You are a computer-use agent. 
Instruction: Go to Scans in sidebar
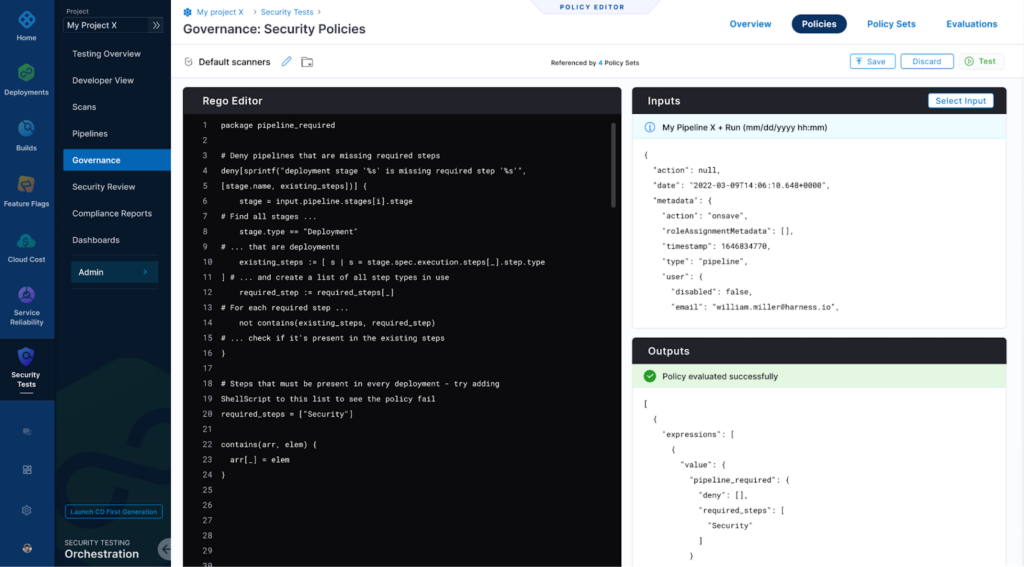point(84,107)
